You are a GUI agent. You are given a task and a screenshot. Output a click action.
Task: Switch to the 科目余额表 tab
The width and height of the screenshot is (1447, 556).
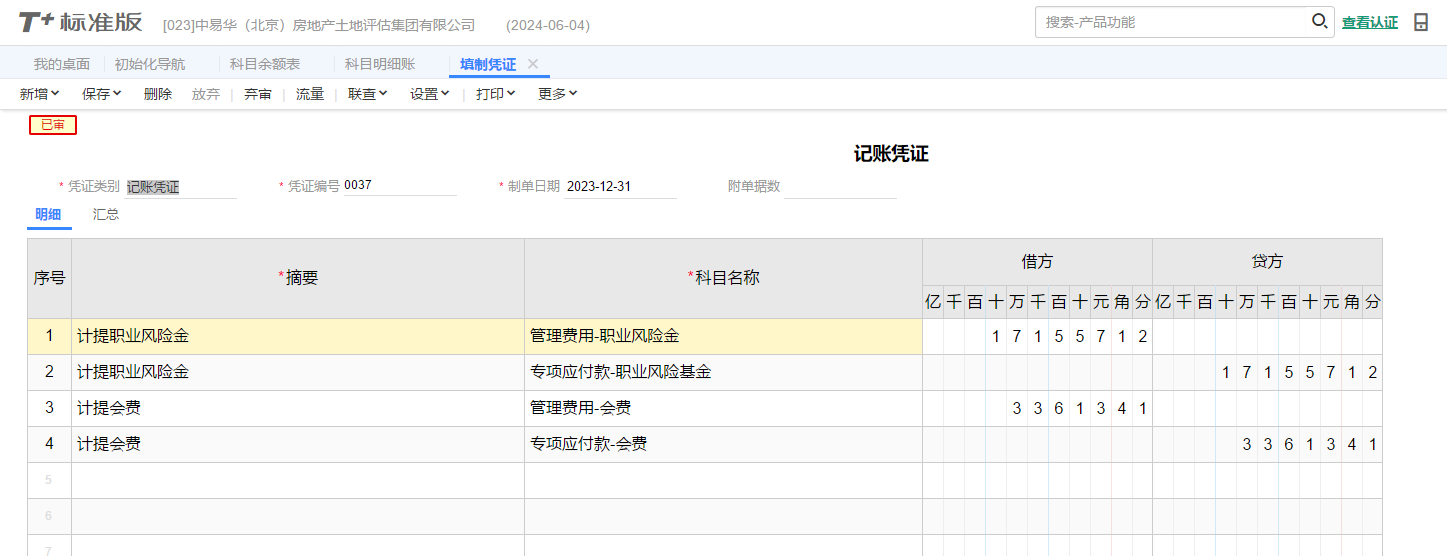pyautogui.click(x=265, y=64)
